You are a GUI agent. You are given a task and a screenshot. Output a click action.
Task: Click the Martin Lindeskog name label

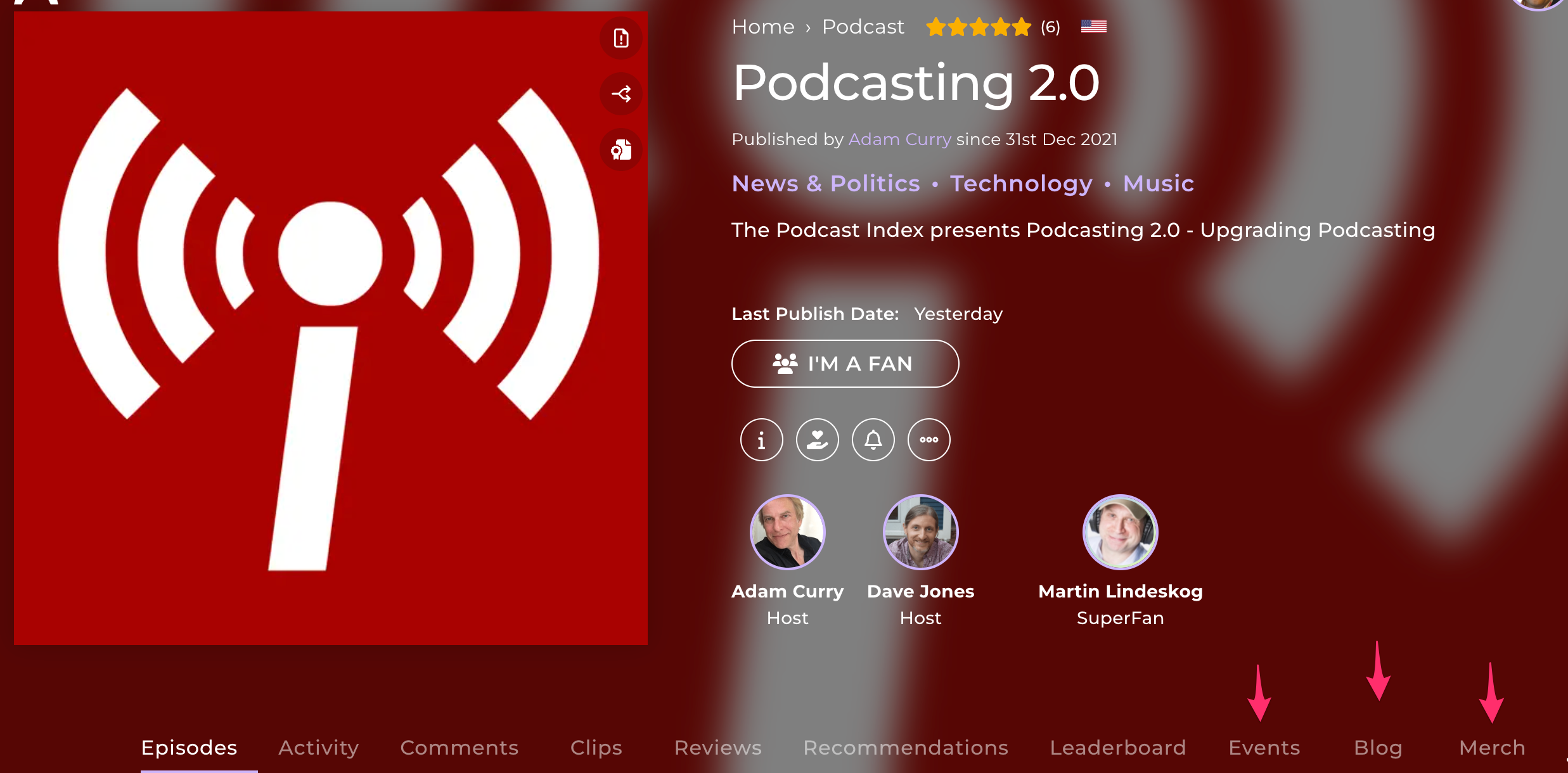coord(1120,591)
